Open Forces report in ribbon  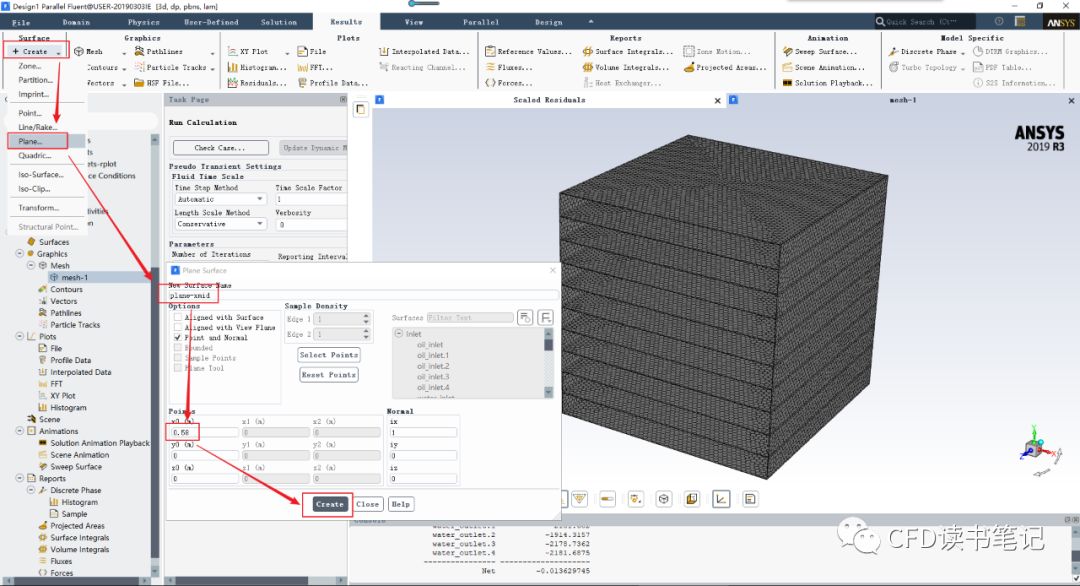tap(509, 83)
